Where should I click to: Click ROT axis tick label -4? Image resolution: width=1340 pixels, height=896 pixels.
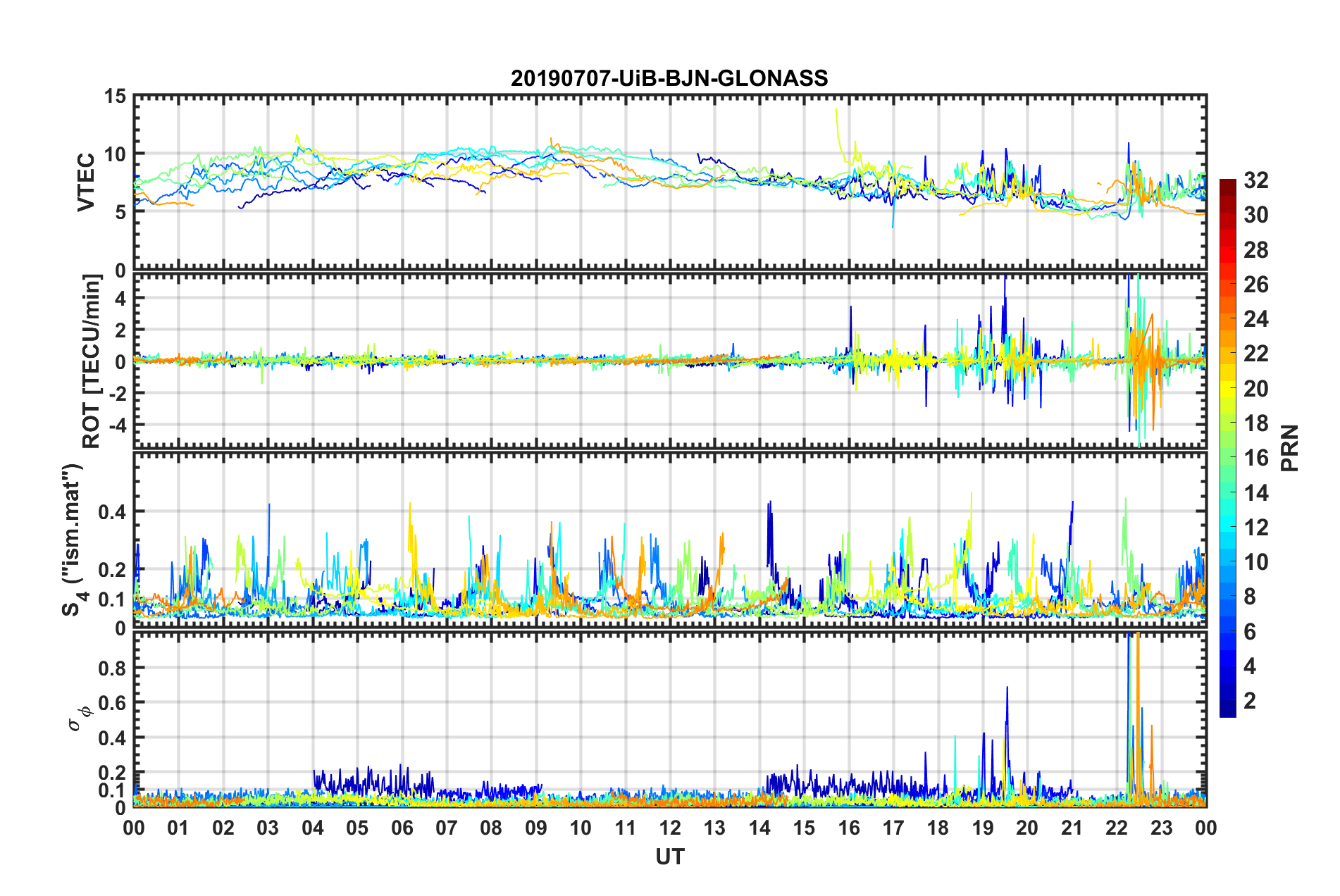(x=118, y=425)
